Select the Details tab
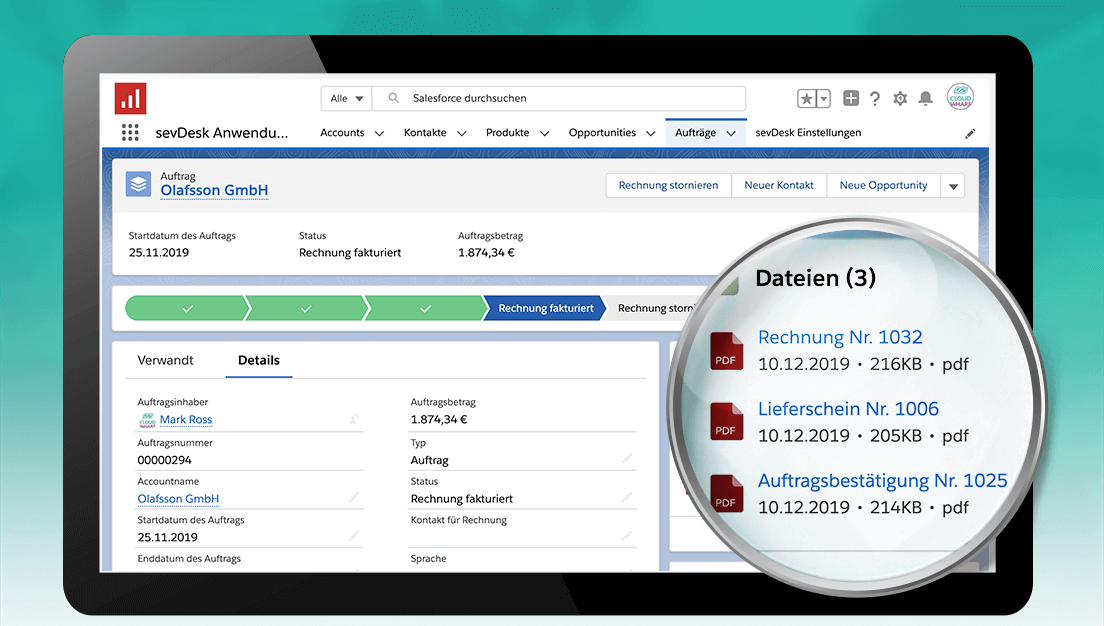 click(258, 360)
